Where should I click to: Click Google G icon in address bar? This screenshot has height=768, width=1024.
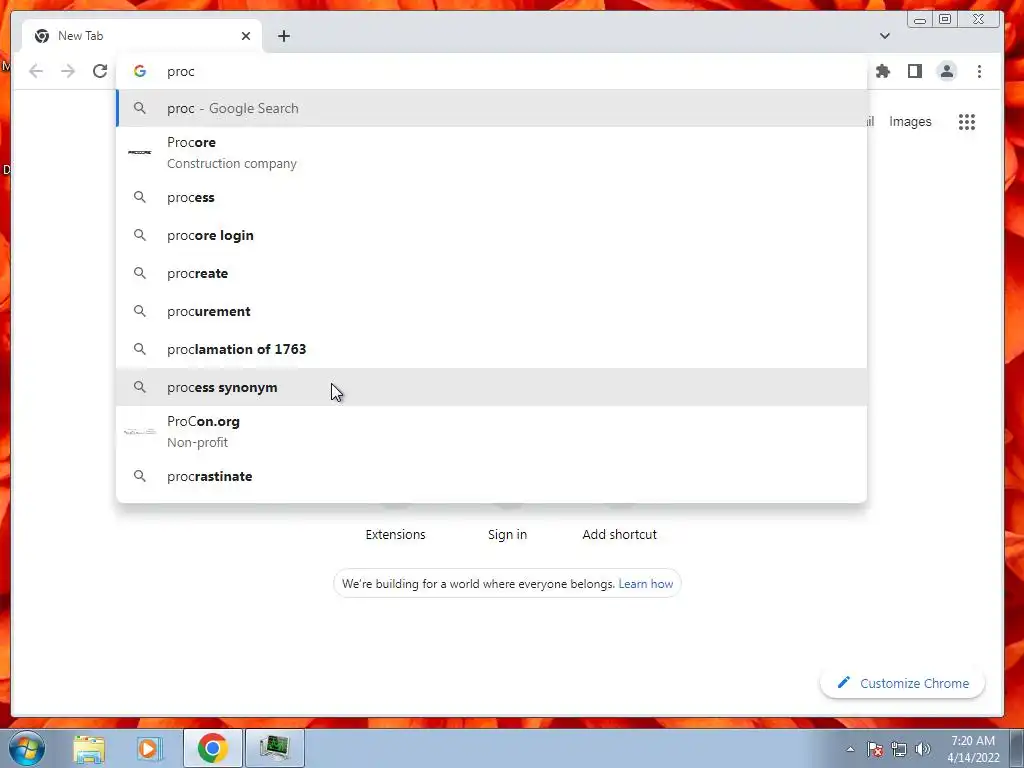[x=140, y=71]
